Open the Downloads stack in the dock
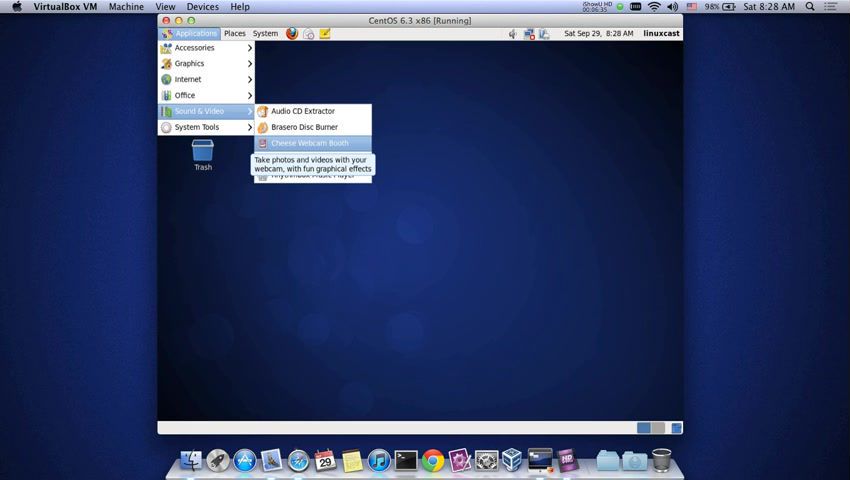 635,460
